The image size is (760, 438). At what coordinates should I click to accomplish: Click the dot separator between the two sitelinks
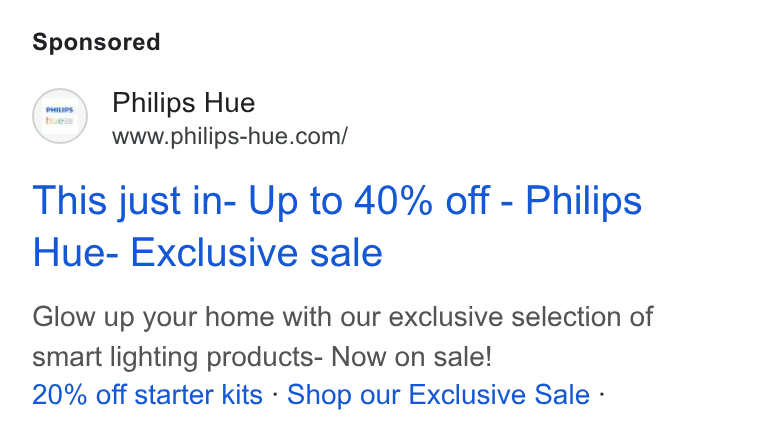pyautogui.click(x=275, y=394)
